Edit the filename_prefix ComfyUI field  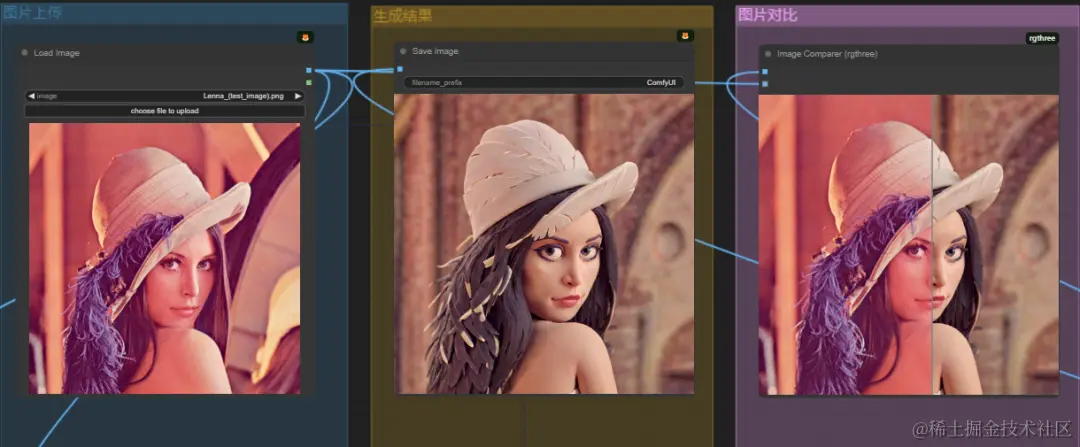544,83
